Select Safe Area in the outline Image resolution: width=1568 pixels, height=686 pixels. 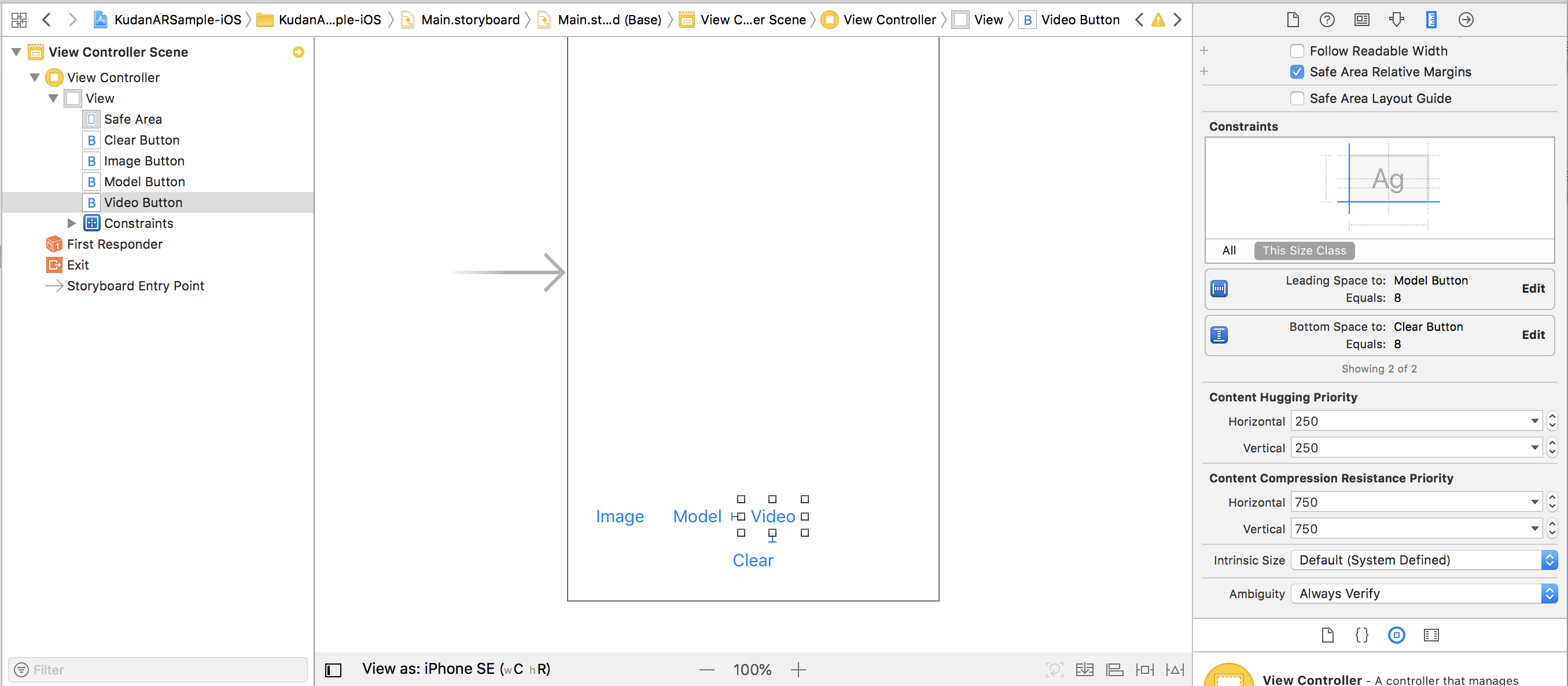point(132,119)
